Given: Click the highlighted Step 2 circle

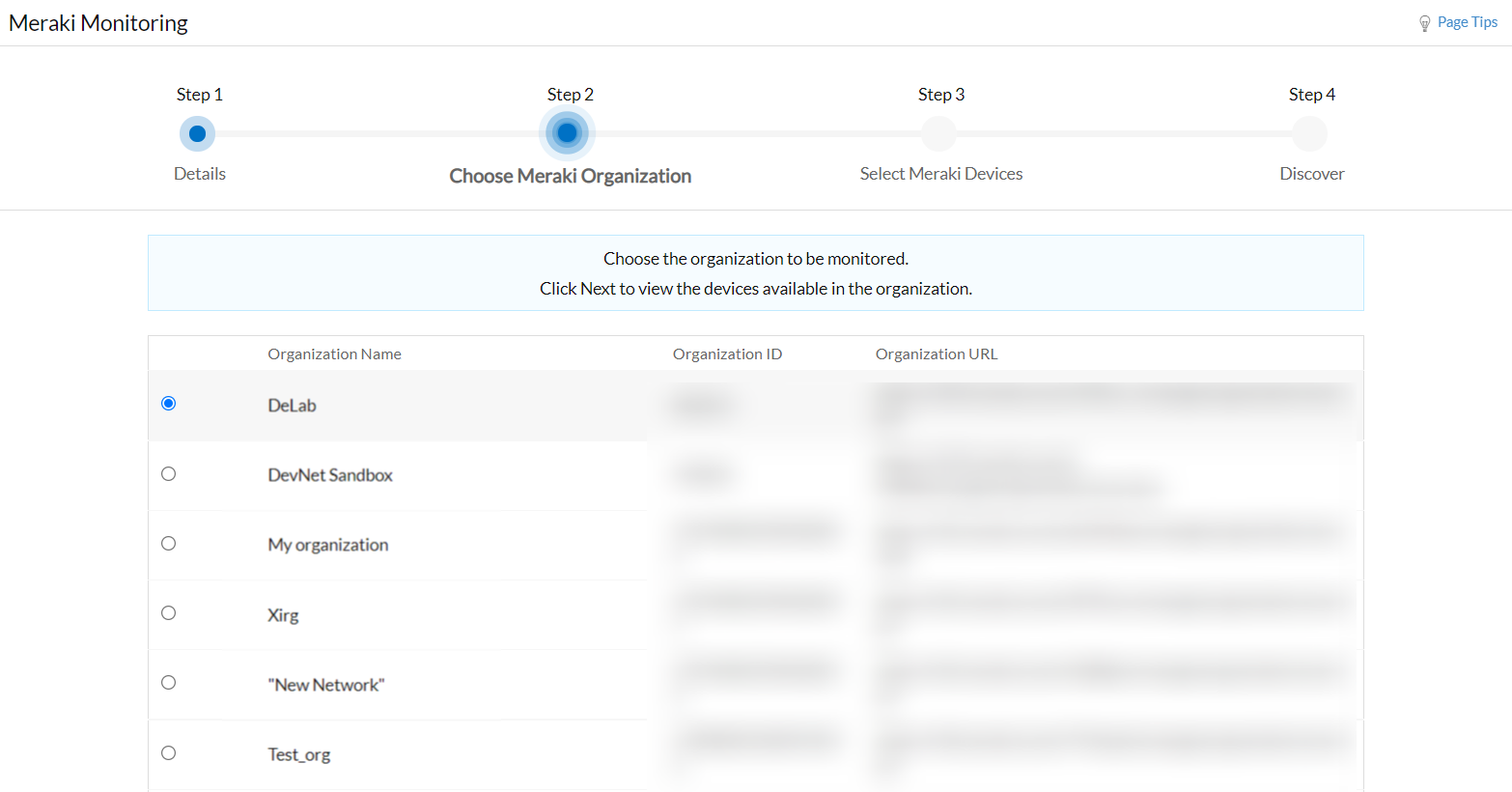Looking at the screenshot, I should (x=568, y=133).
